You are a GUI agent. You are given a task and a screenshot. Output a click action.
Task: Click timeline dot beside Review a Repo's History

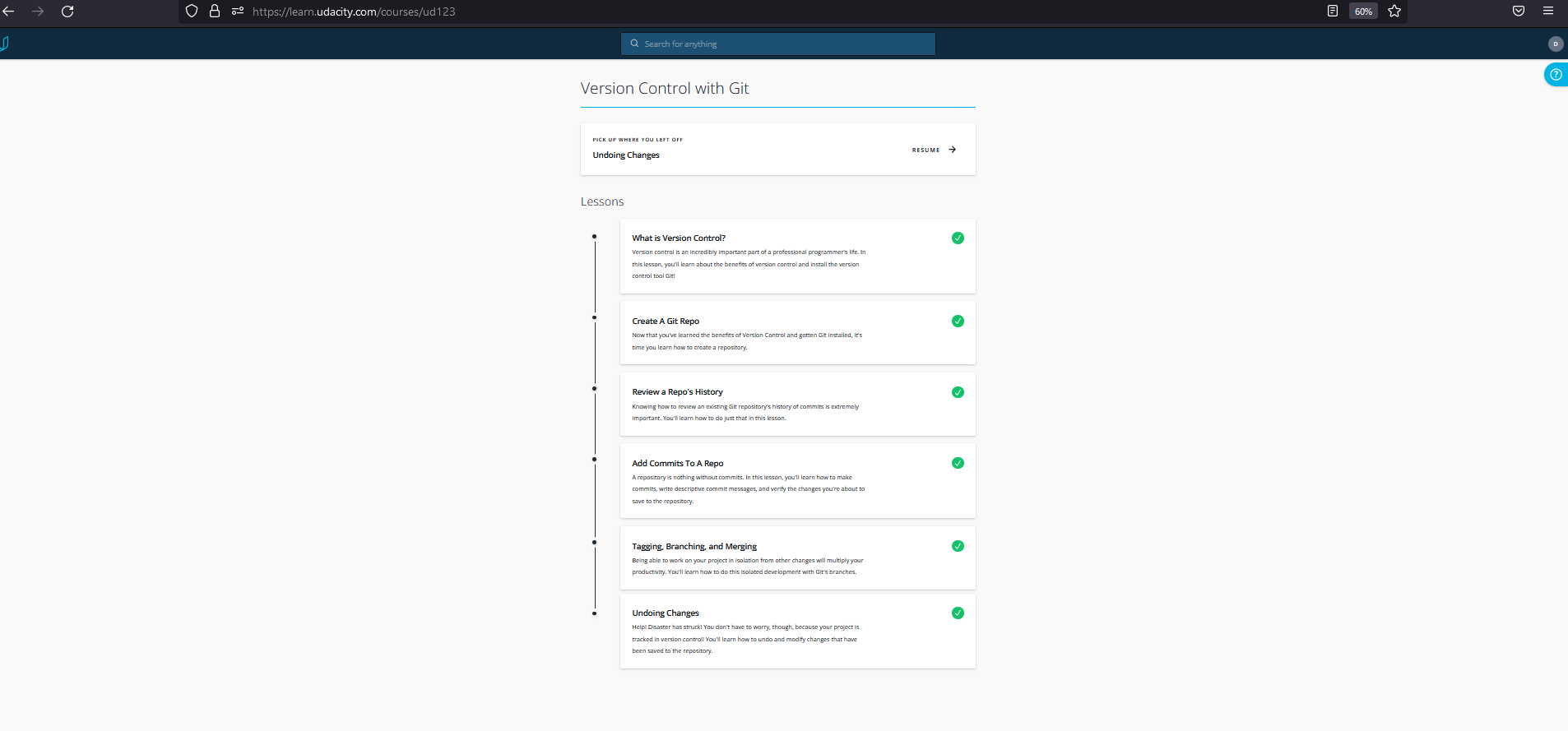(594, 389)
